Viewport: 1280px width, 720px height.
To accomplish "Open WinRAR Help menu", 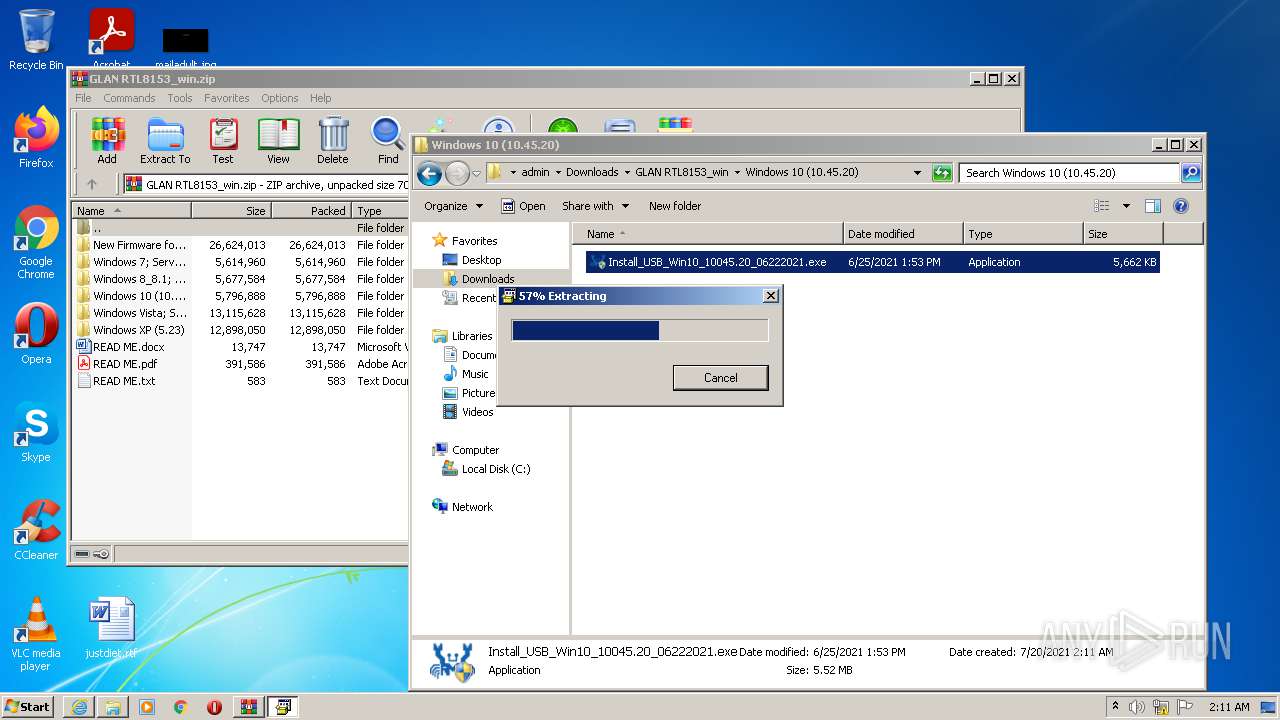I will tap(320, 98).
